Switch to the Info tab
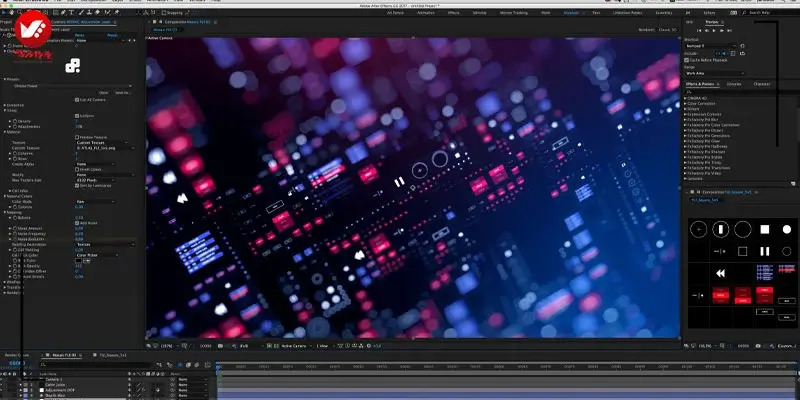This screenshot has width=800, height=400. (689, 22)
